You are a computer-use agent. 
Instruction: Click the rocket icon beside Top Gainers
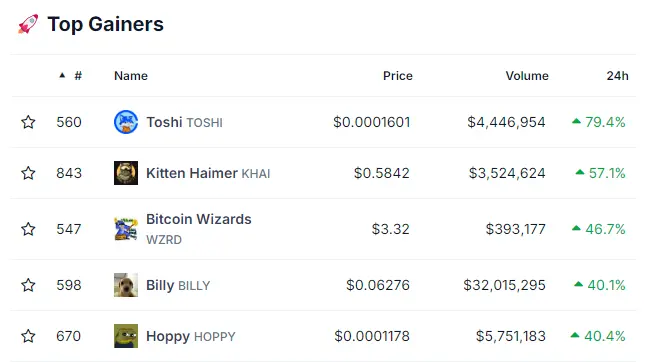click(x=28, y=24)
